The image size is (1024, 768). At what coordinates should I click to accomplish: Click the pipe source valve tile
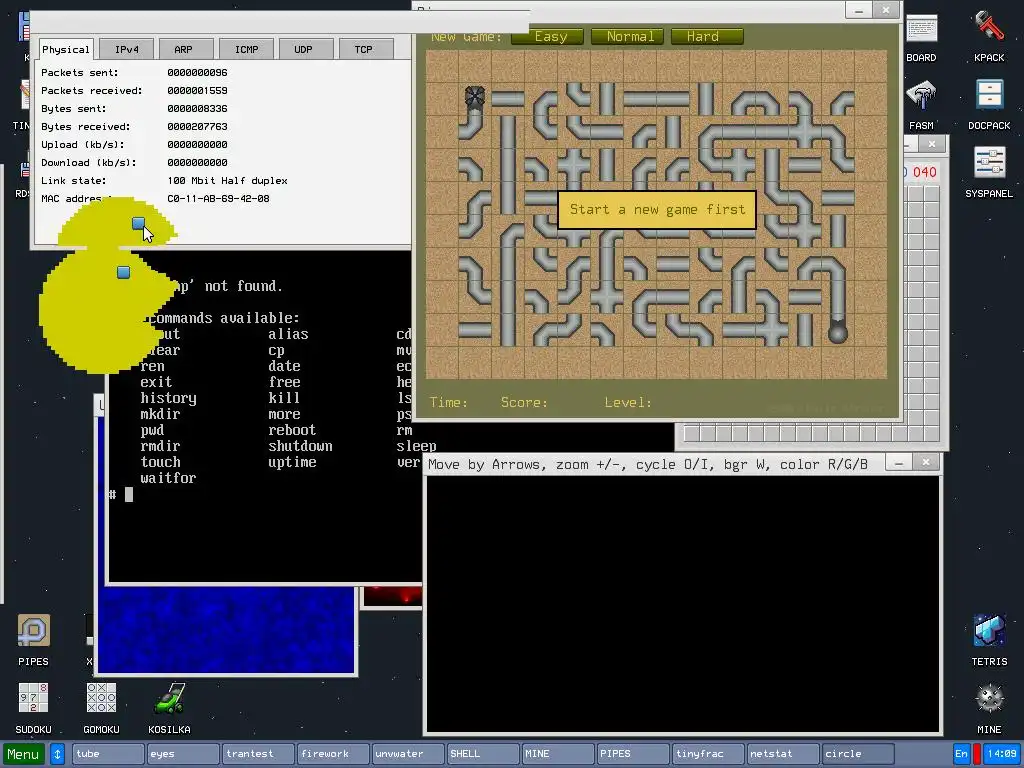pyautogui.click(x=475, y=98)
